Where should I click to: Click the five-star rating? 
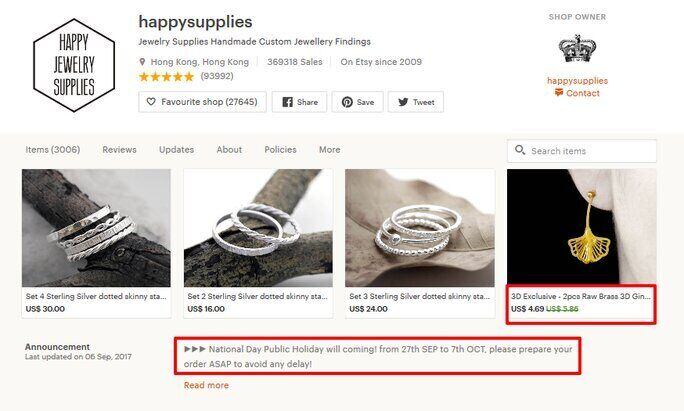click(x=166, y=77)
